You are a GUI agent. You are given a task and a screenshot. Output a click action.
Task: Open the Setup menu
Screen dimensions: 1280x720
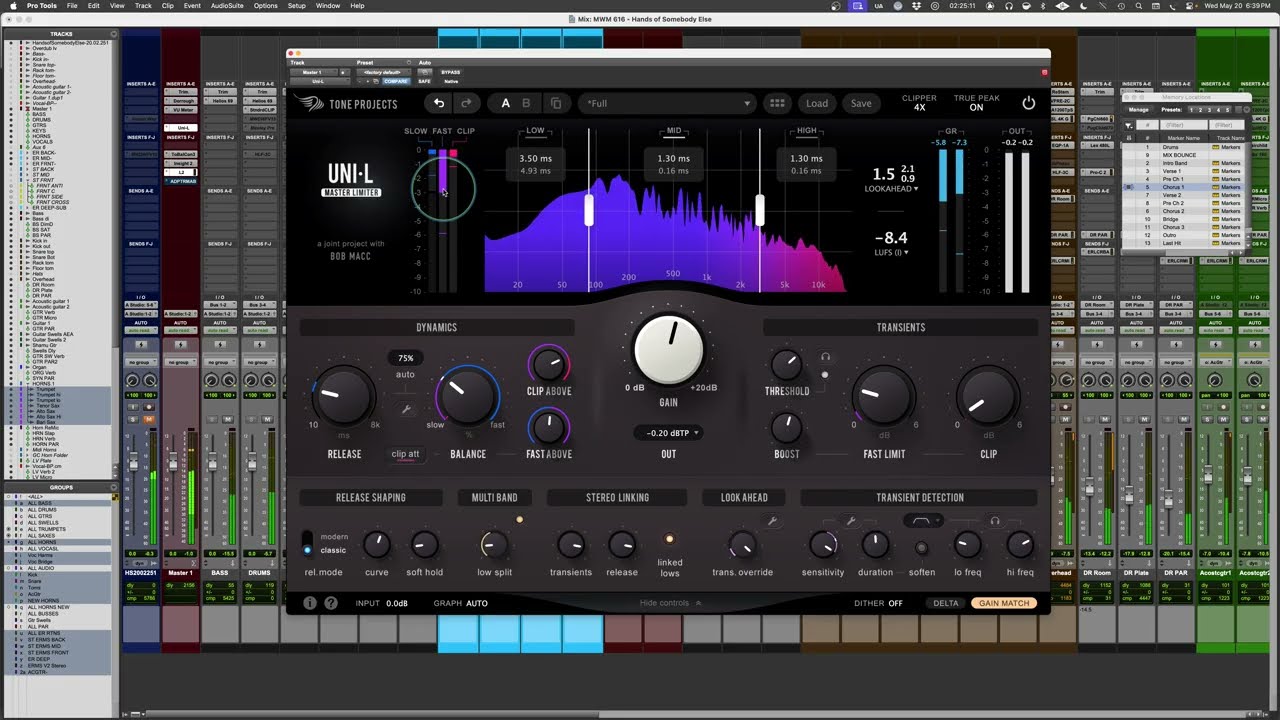point(297,6)
